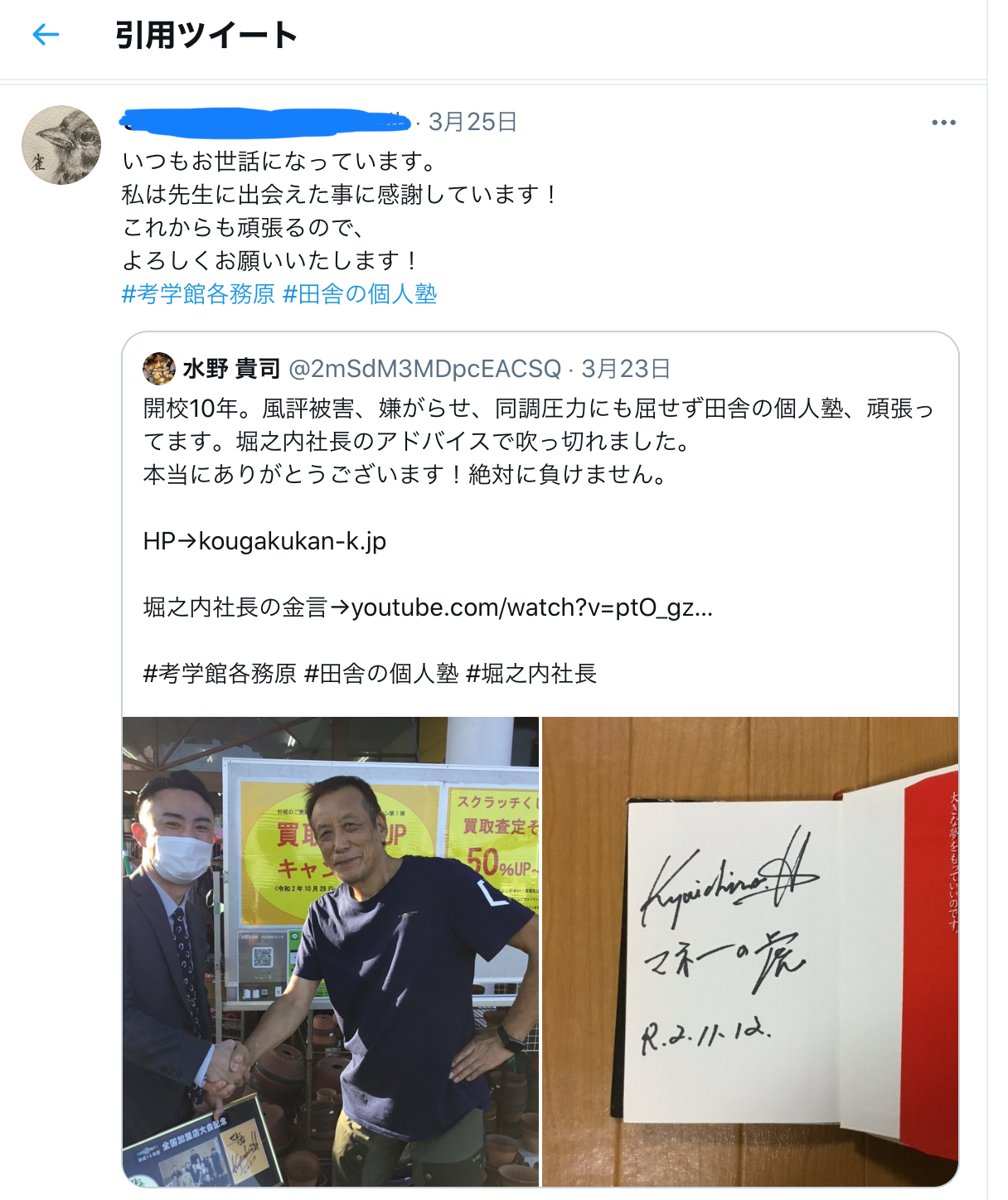Open the kougakukan-k.jp homepage link
Screen dimensions: 1008x1200
[x=293, y=541]
